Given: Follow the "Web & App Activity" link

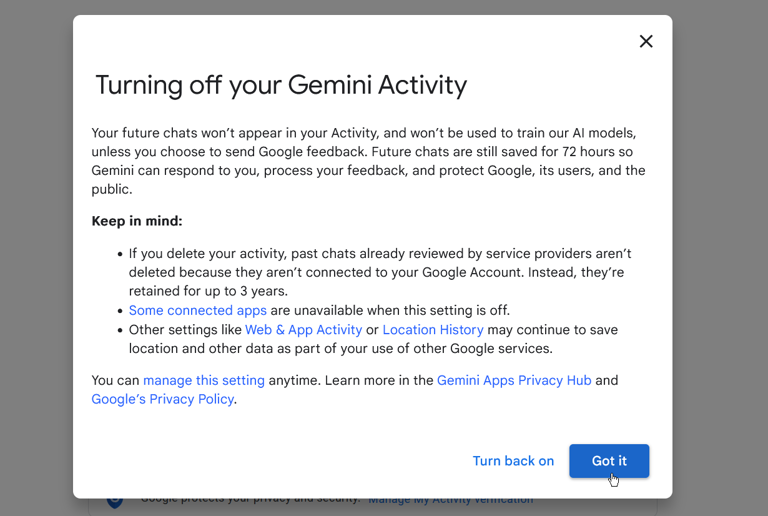Looking at the screenshot, I should pyautogui.click(x=303, y=330).
